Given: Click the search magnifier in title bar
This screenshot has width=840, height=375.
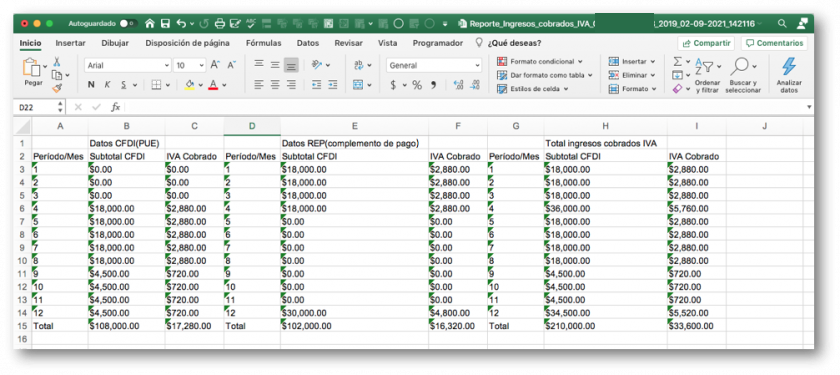Looking at the screenshot, I should 782,24.
